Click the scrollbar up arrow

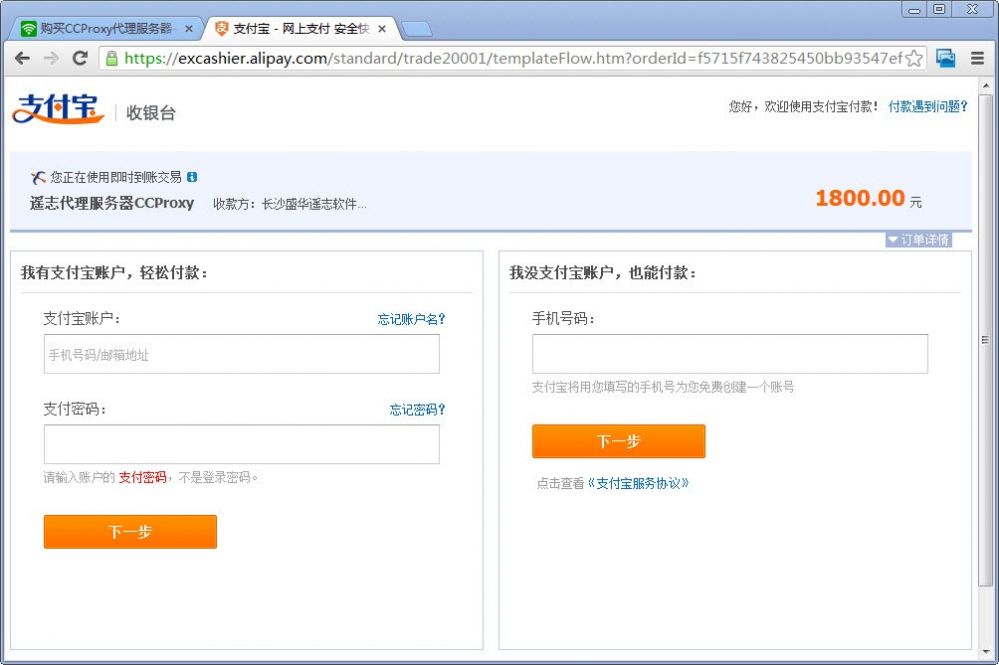pyautogui.click(x=986, y=86)
